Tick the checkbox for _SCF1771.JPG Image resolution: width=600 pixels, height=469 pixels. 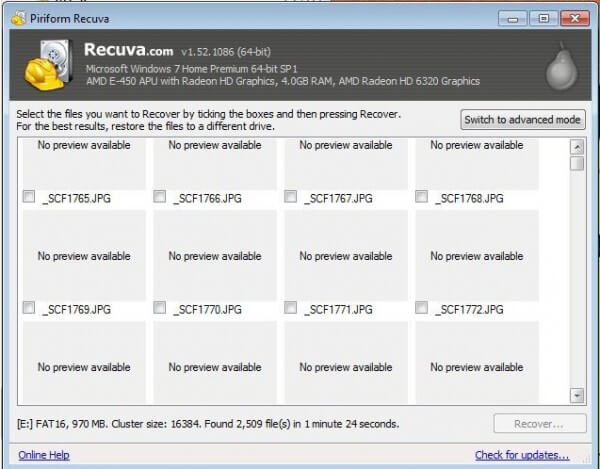click(x=290, y=308)
